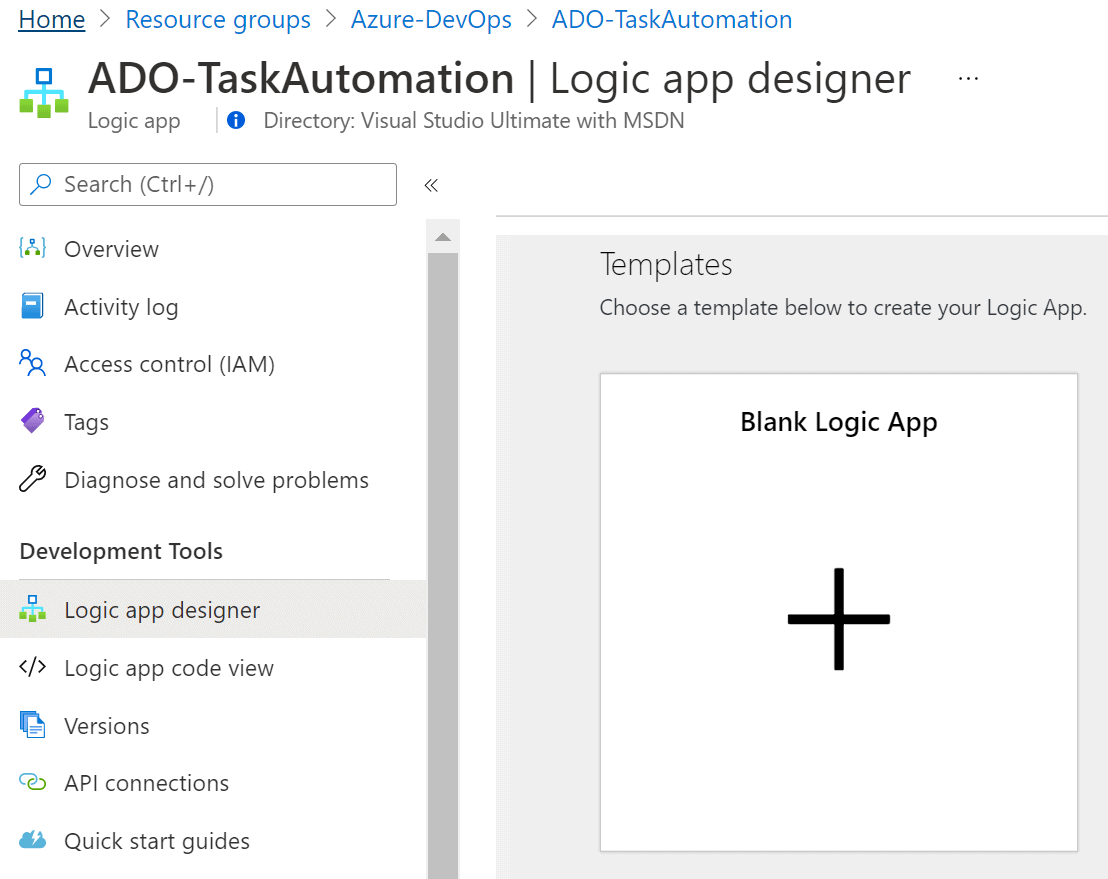
Task: Click the Logic app resource icon in header
Action: tap(44, 93)
